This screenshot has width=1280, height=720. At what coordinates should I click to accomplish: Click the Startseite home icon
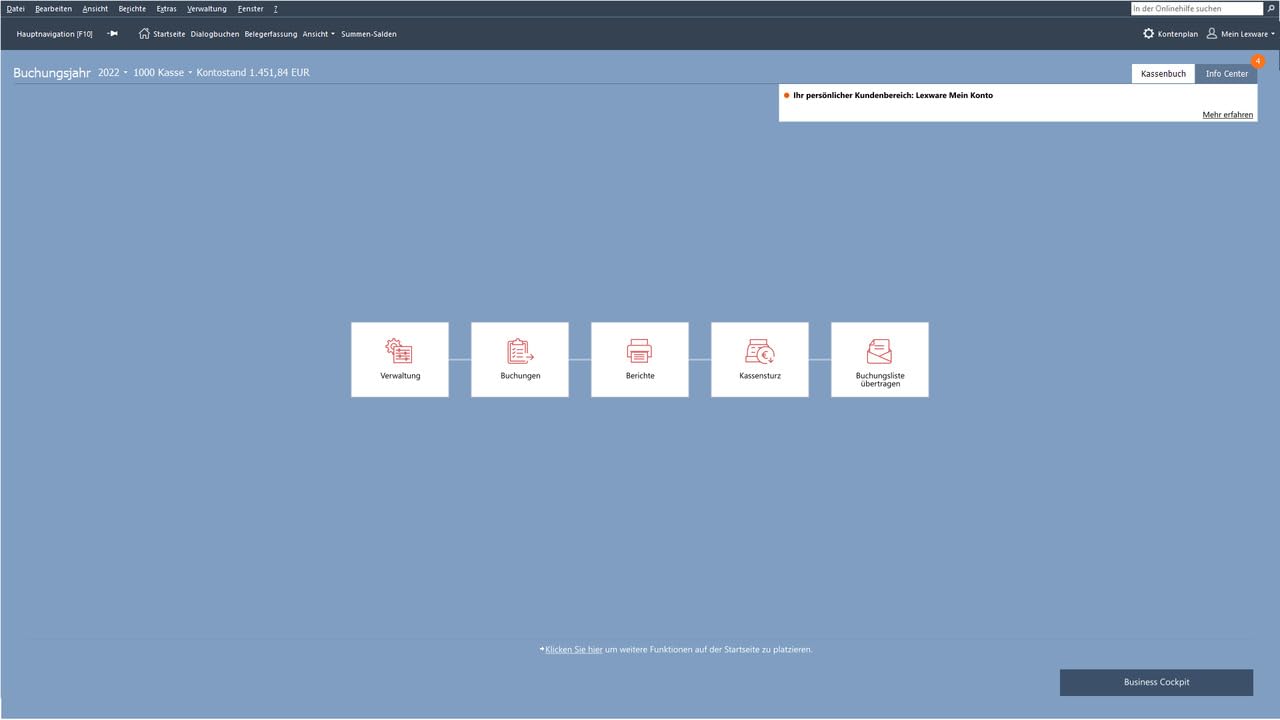[144, 34]
